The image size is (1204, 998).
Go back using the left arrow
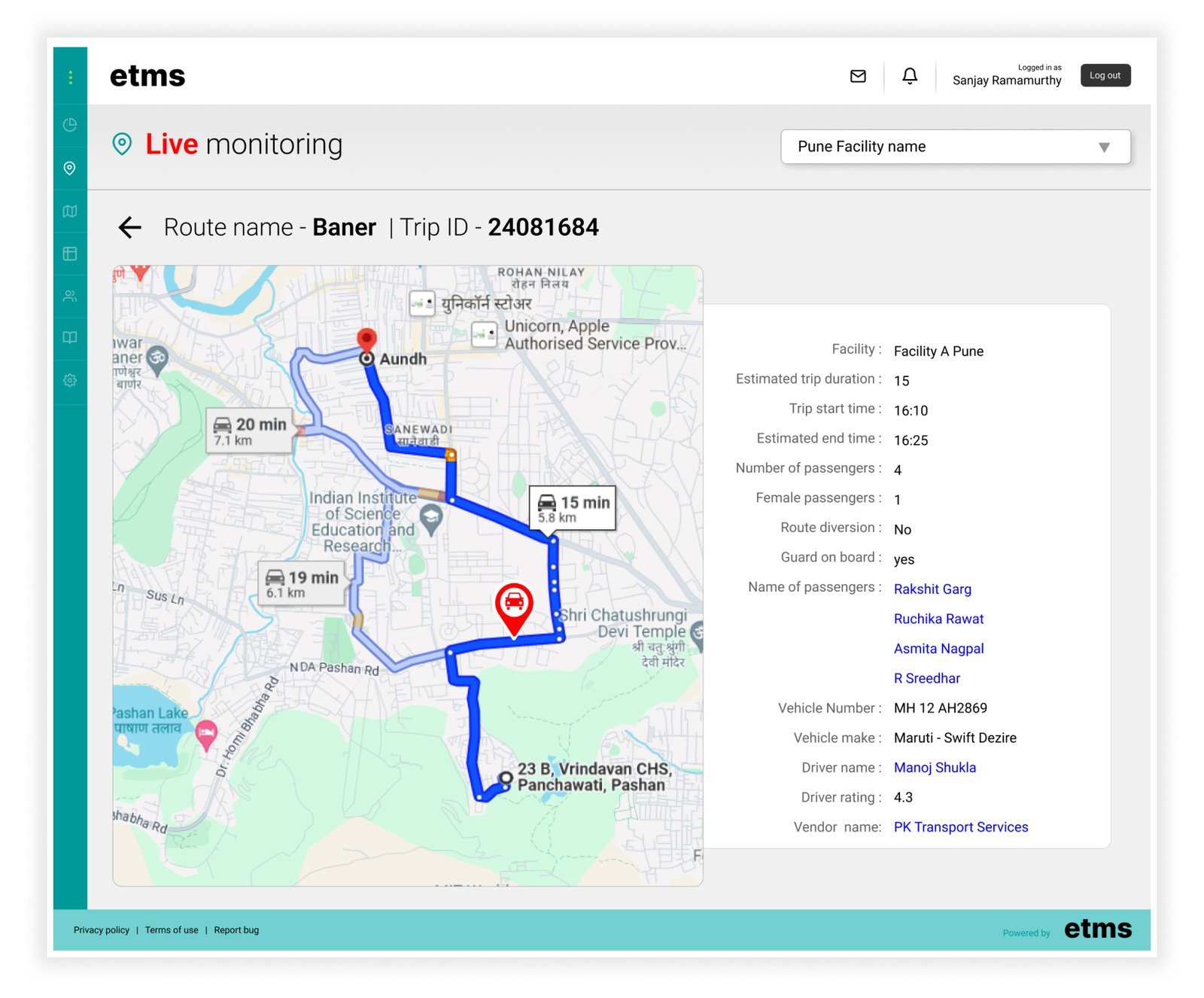130,227
